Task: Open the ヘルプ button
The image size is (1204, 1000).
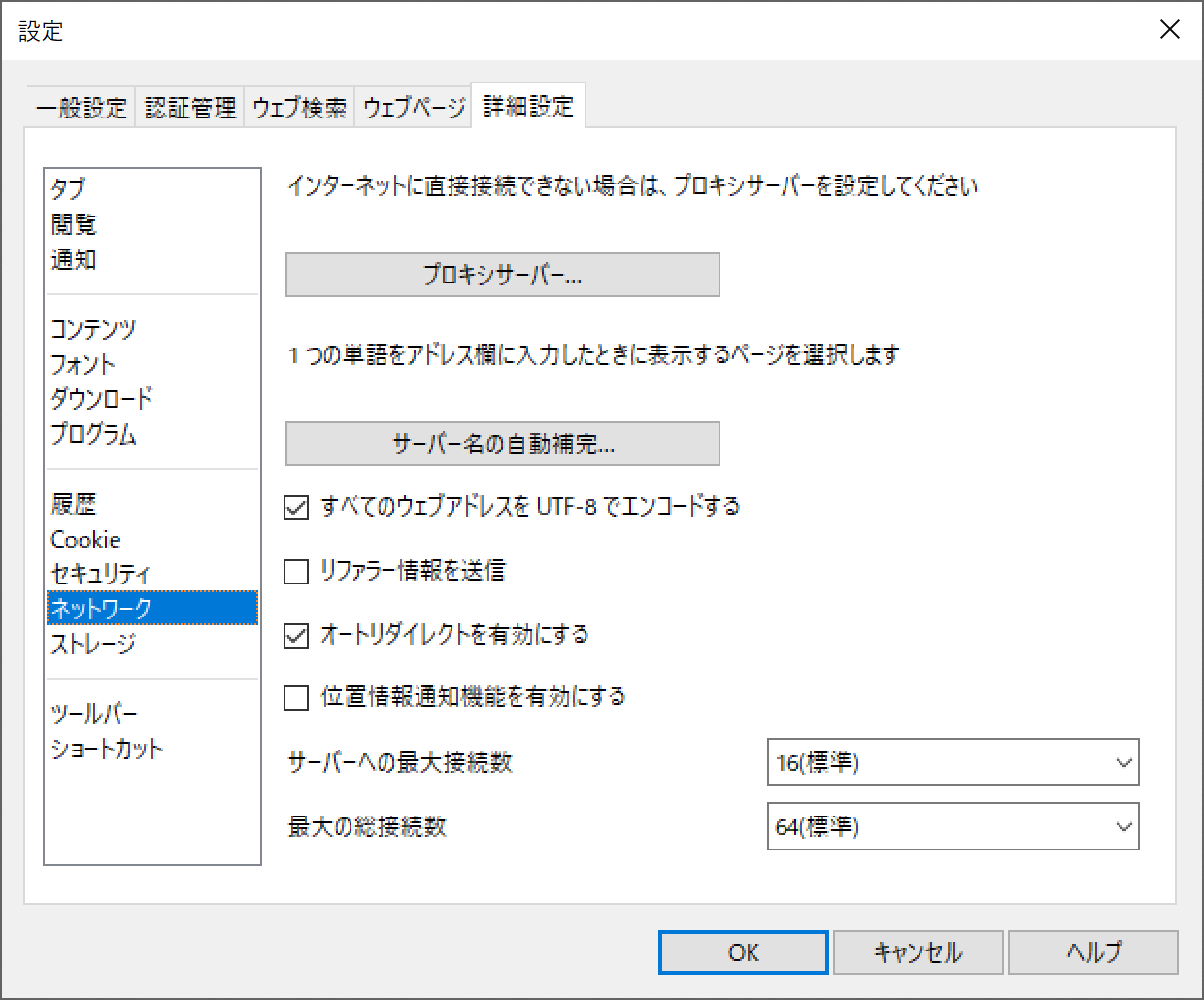Action: click(x=1092, y=952)
